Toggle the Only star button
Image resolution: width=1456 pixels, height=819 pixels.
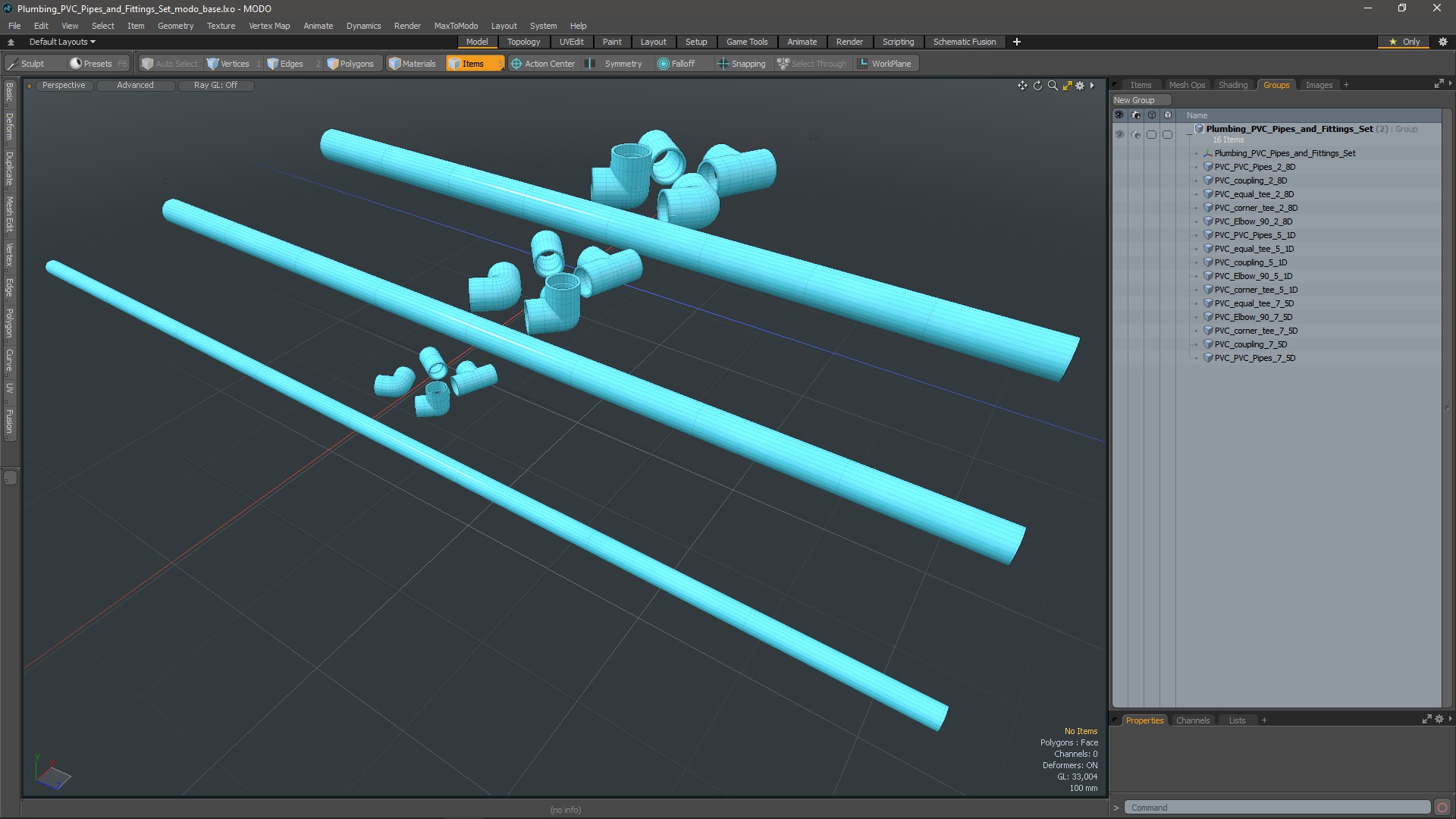(1404, 42)
